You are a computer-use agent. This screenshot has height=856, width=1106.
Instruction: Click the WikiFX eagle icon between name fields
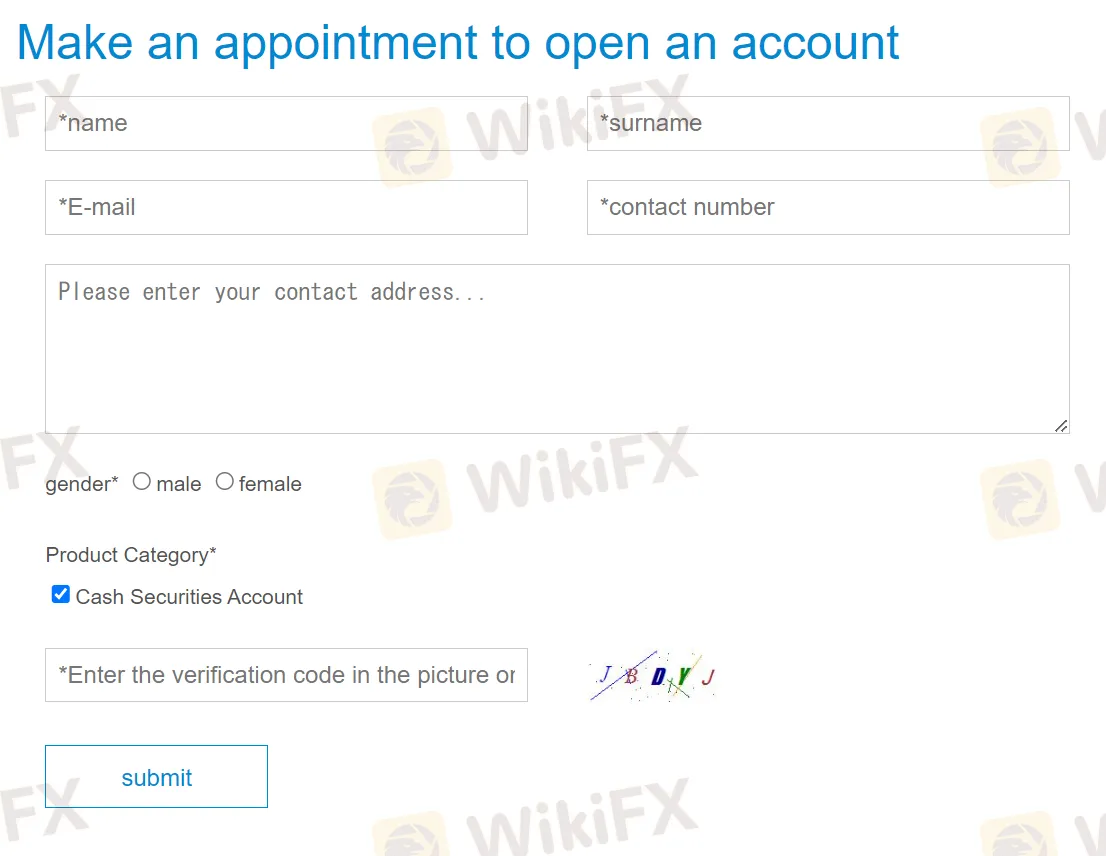413,147
